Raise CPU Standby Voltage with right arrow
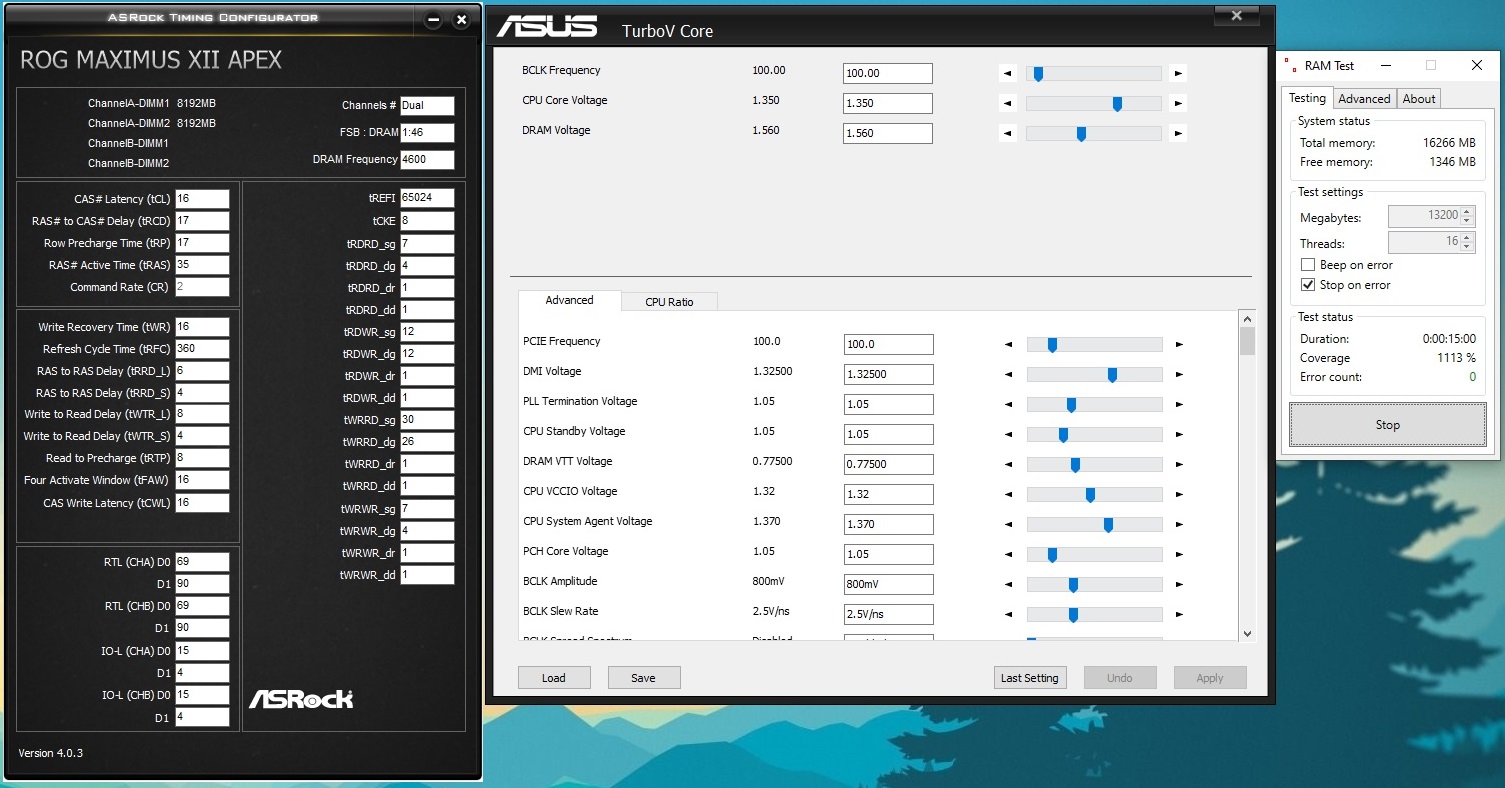This screenshot has width=1505, height=788. pos(1179,434)
